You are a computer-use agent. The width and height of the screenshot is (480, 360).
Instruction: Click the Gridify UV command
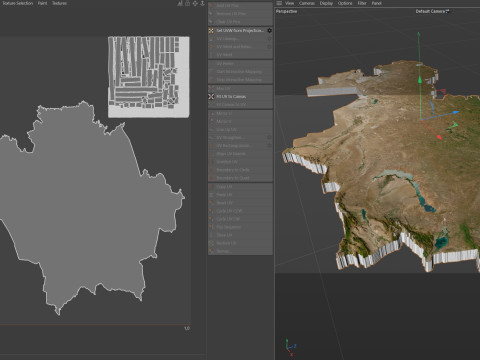click(240, 162)
